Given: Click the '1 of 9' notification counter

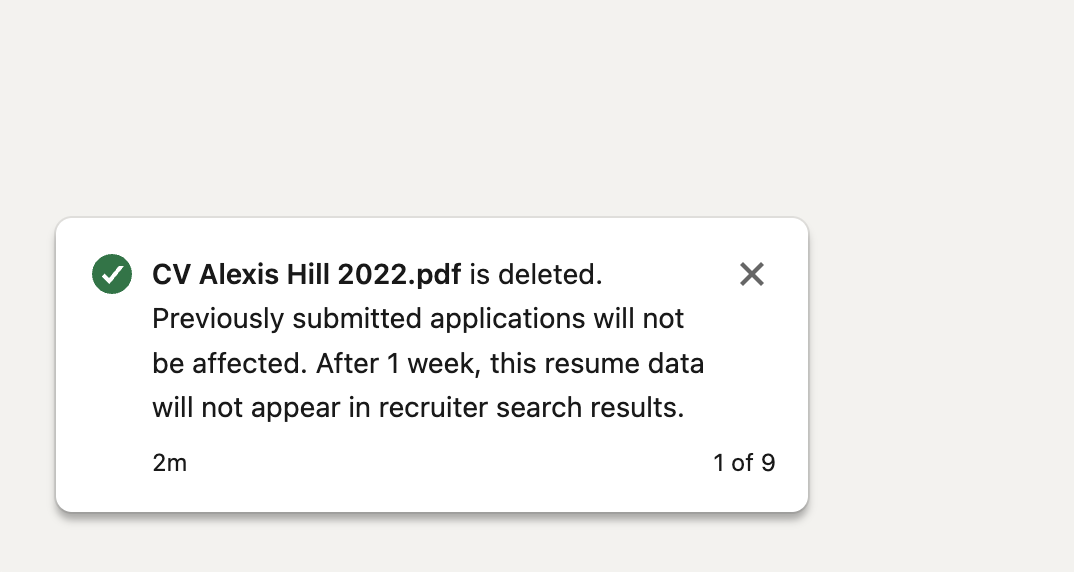Looking at the screenshot, I should (743, 463).
